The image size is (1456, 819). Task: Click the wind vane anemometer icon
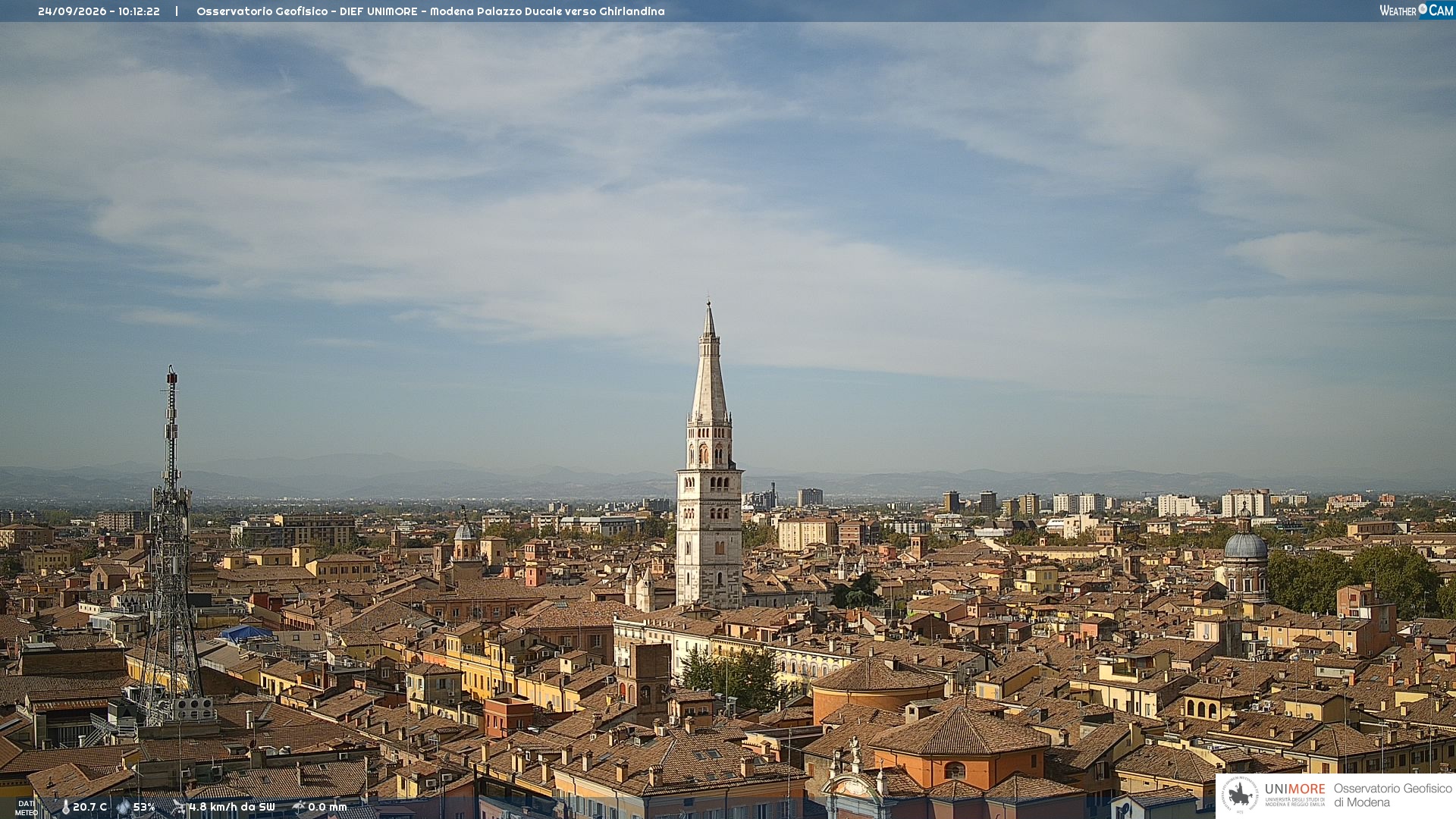tap(179, 808)
